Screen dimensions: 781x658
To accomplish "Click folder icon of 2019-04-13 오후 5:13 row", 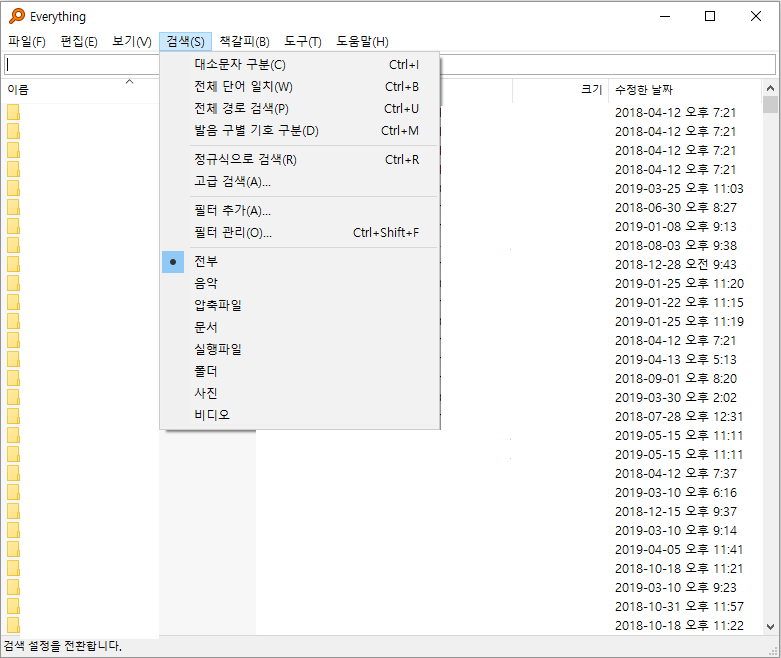I will (x=13, y=359).
